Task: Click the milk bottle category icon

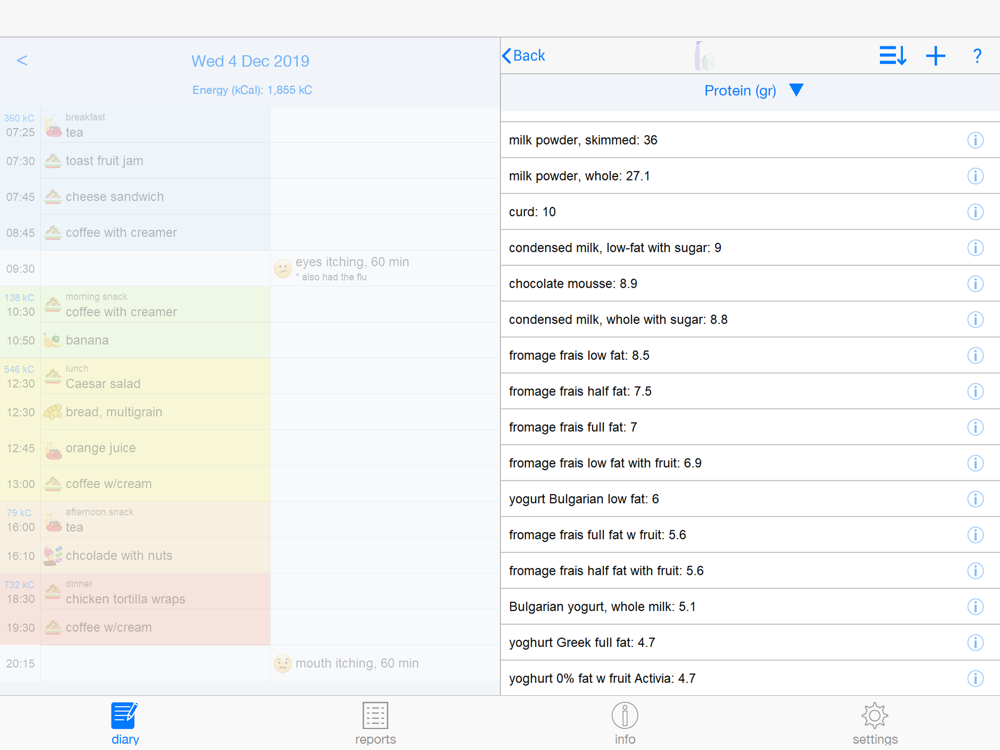Action: [x=703, y=55]
